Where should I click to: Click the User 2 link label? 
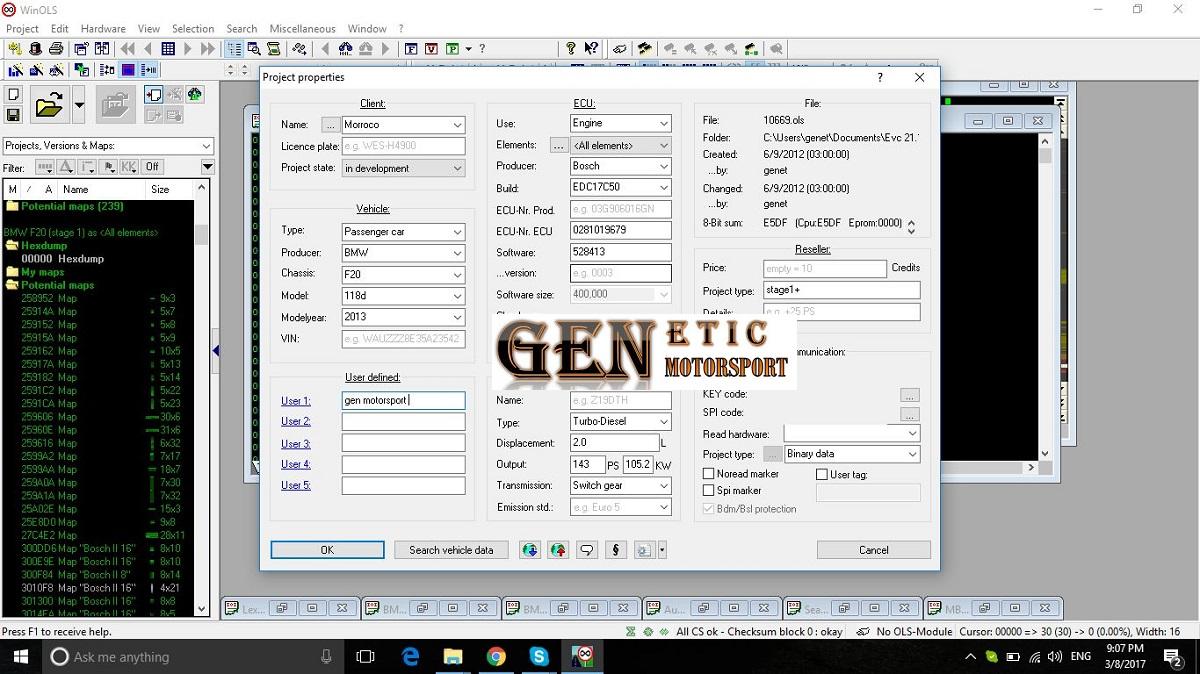(x=295, y=422)
